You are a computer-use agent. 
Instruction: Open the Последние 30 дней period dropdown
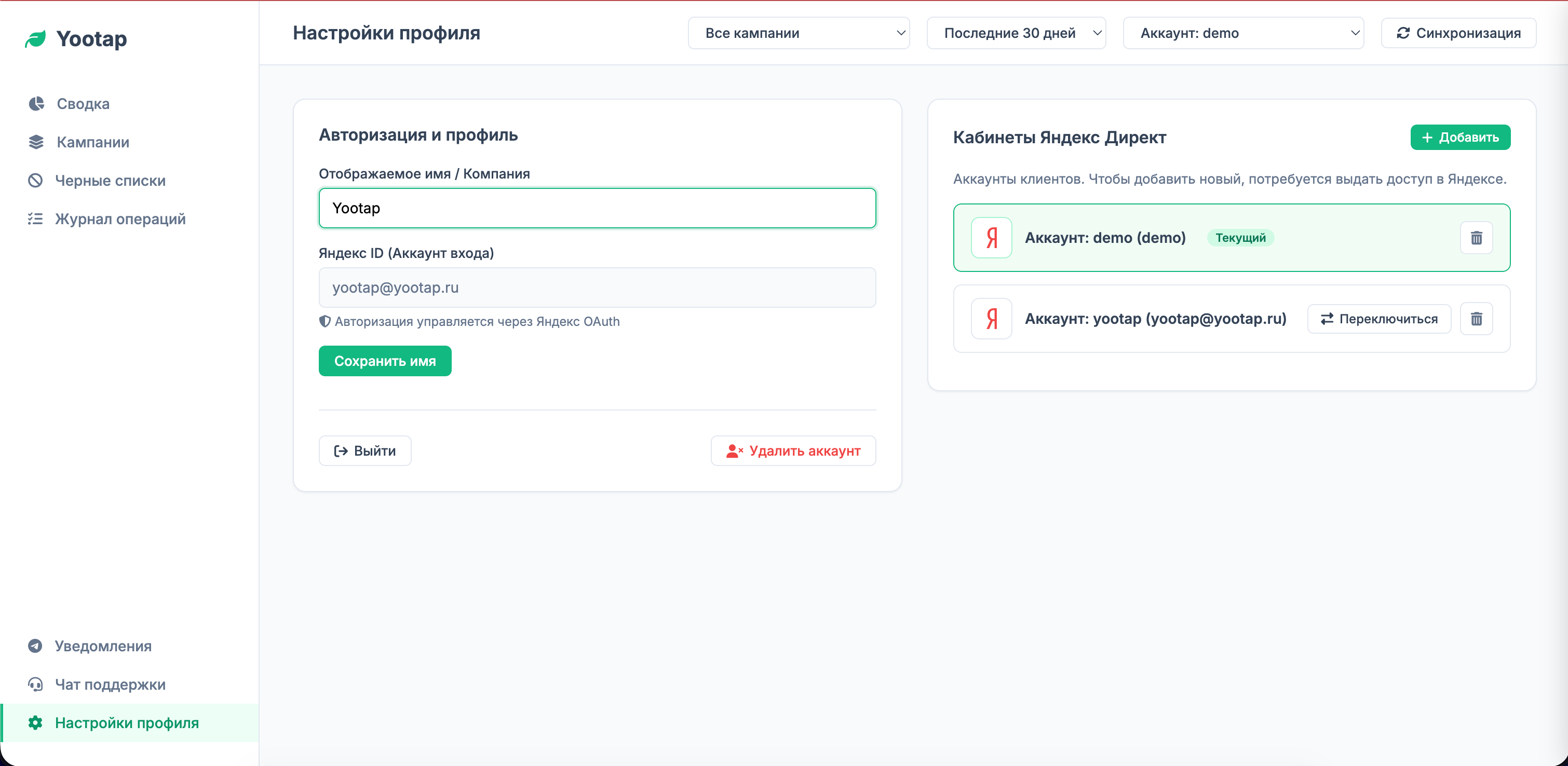1016,33
